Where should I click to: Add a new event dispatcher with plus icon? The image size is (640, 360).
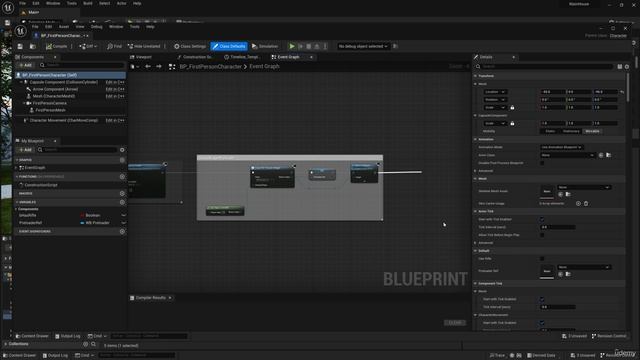[122, 231]
